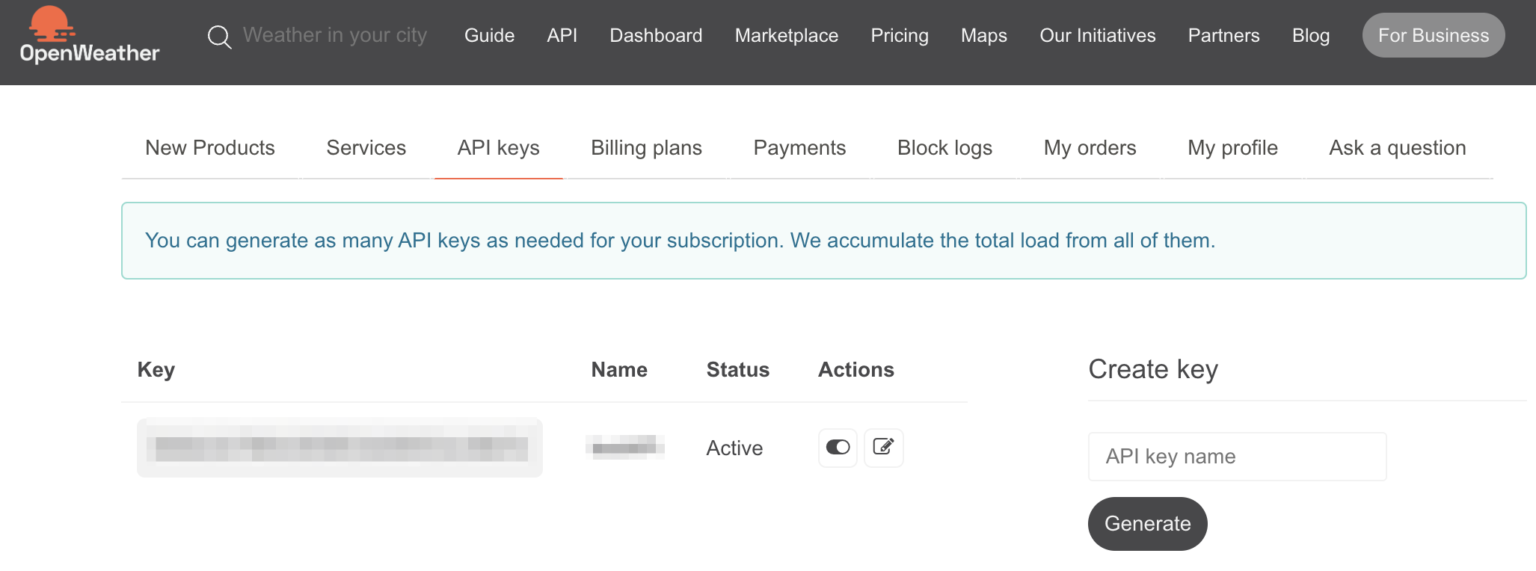
Task: Click the Ask a question tab
Action: tap(1397, 148)
